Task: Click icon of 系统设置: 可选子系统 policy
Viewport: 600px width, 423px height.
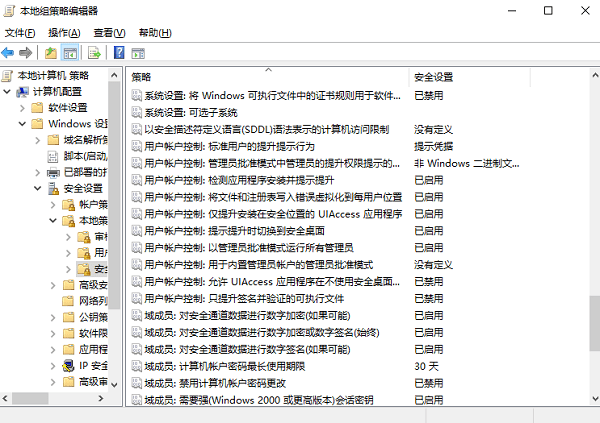Action: tap(137, 112)
